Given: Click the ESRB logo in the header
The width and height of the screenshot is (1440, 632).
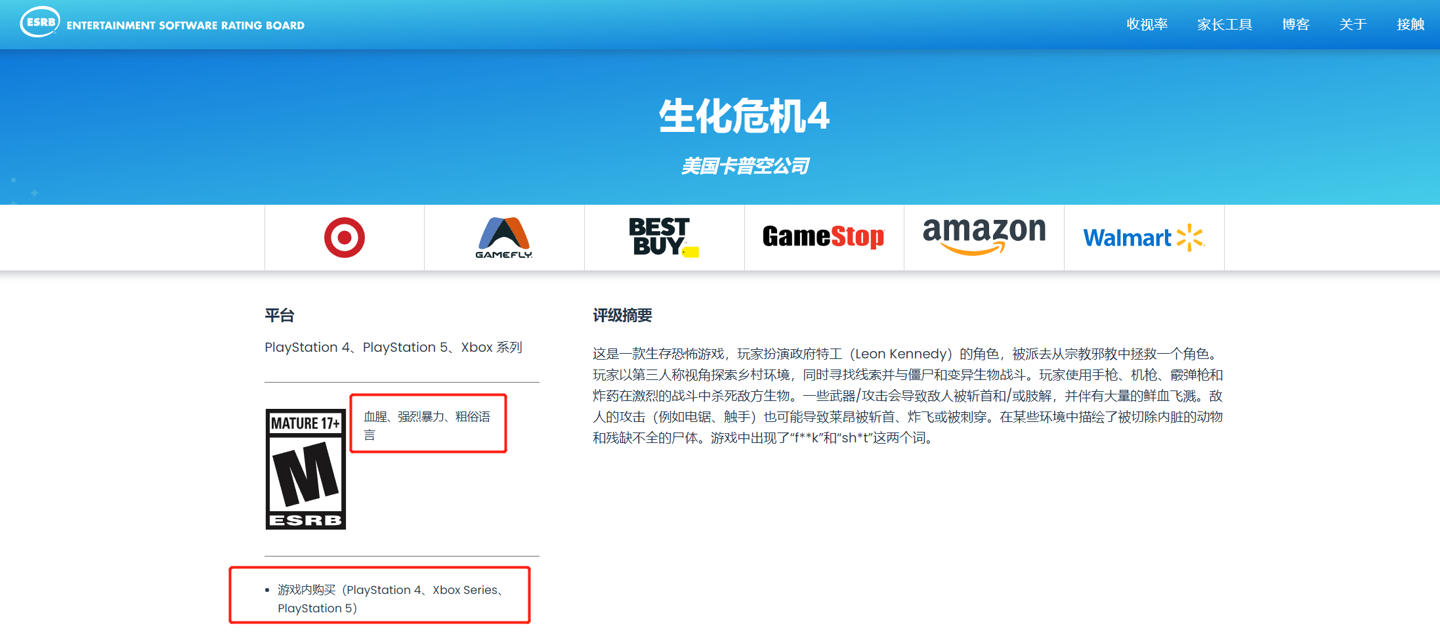Looking at the screenshot, I should (x=40, y=21).
